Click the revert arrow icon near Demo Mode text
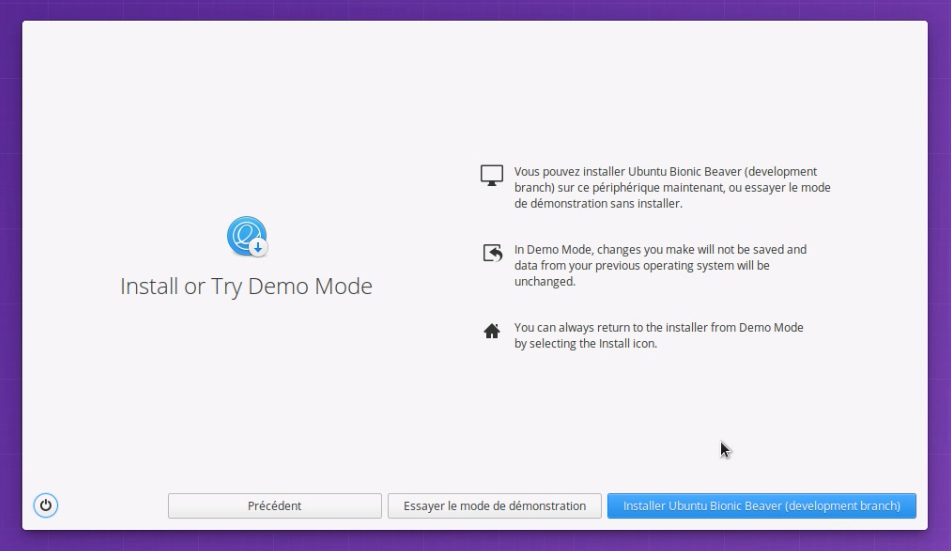951x551 pixels. pyautogui.click(x=492, y=252)
